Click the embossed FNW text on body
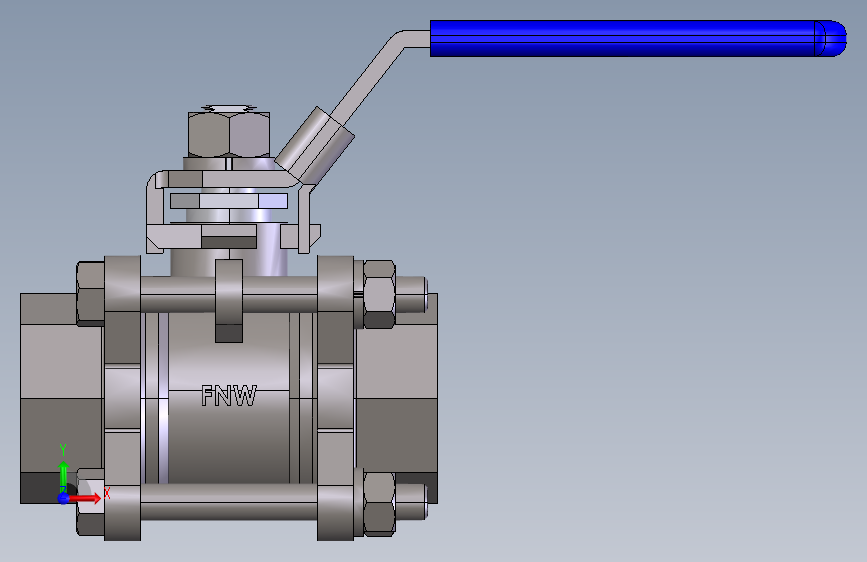The height and width of the screenshot is (562, 867). point(229,396)
